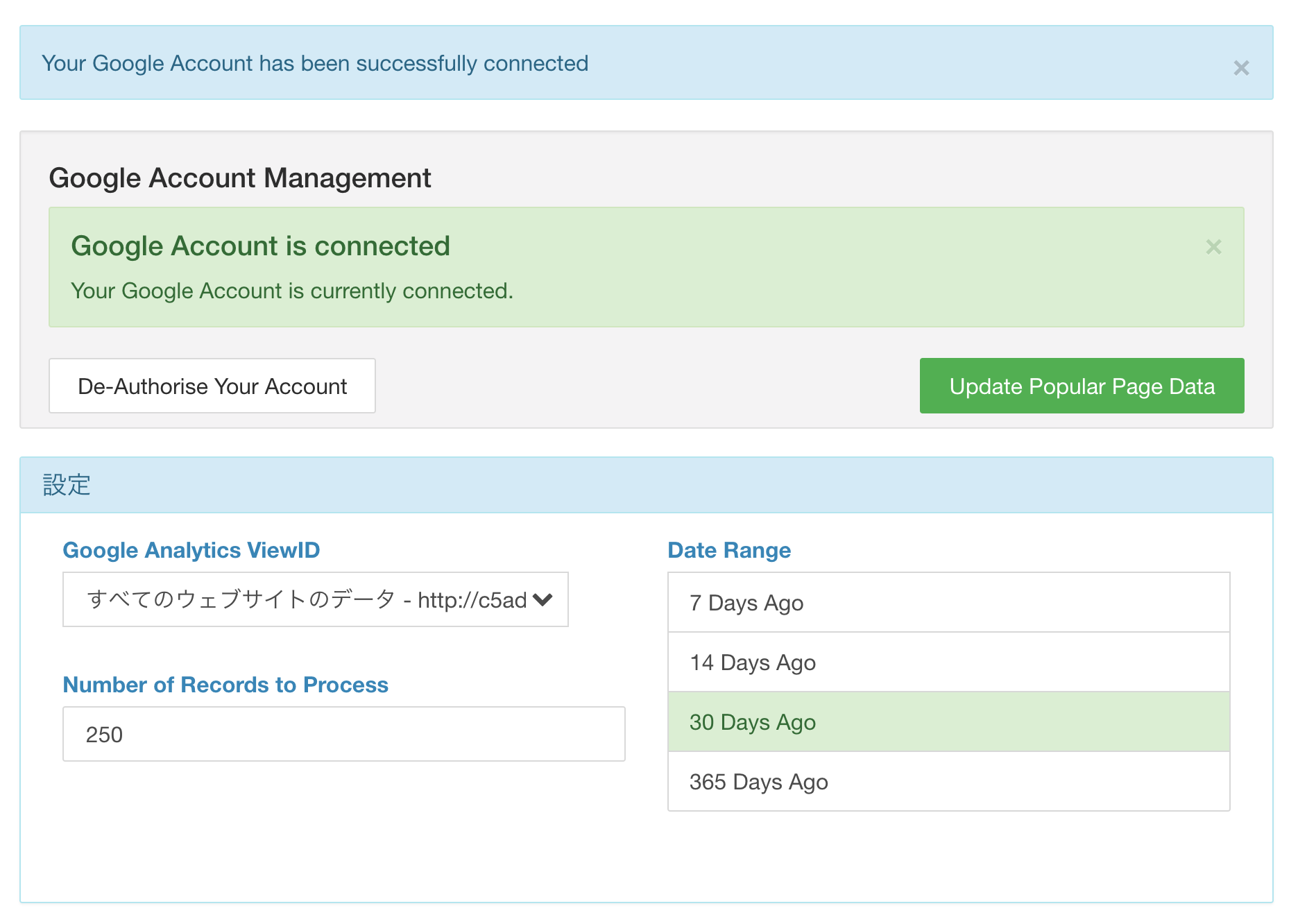Click the 'Google Account is connected' heading
The image size is (1307, 924).
pos(261,246)
